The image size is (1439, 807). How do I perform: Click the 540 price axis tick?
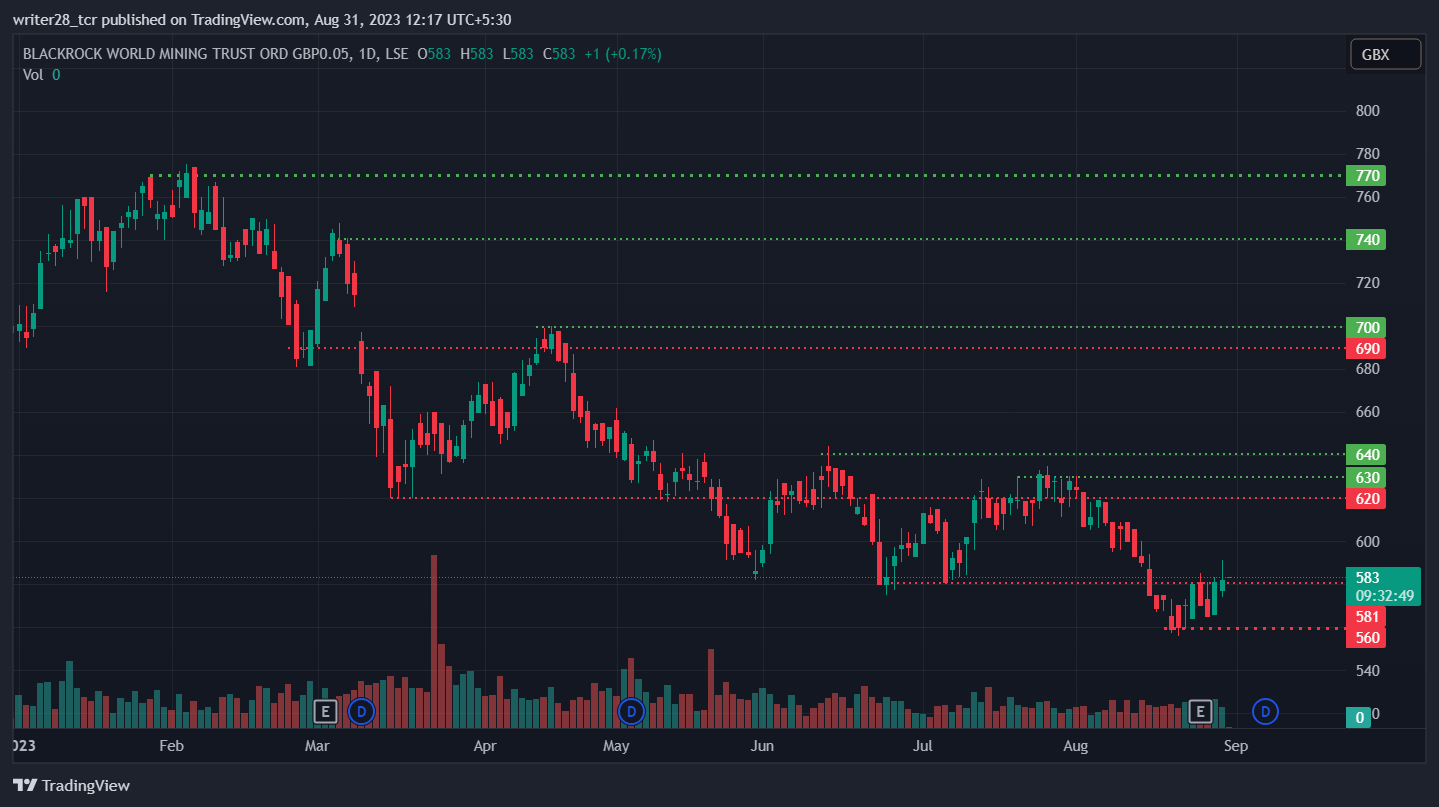(1367, 670)
